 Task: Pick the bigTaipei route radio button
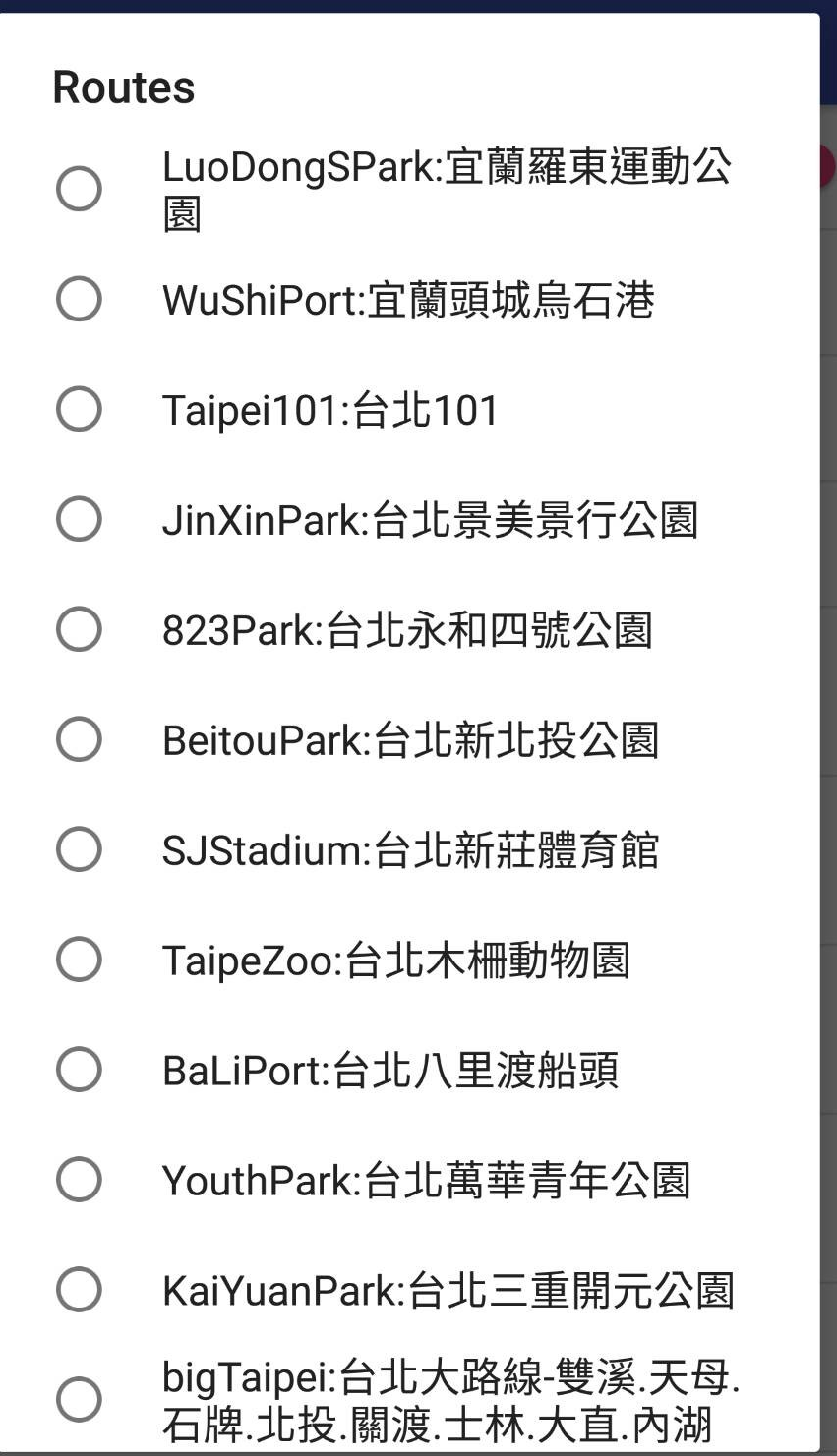click(79, 1400)
